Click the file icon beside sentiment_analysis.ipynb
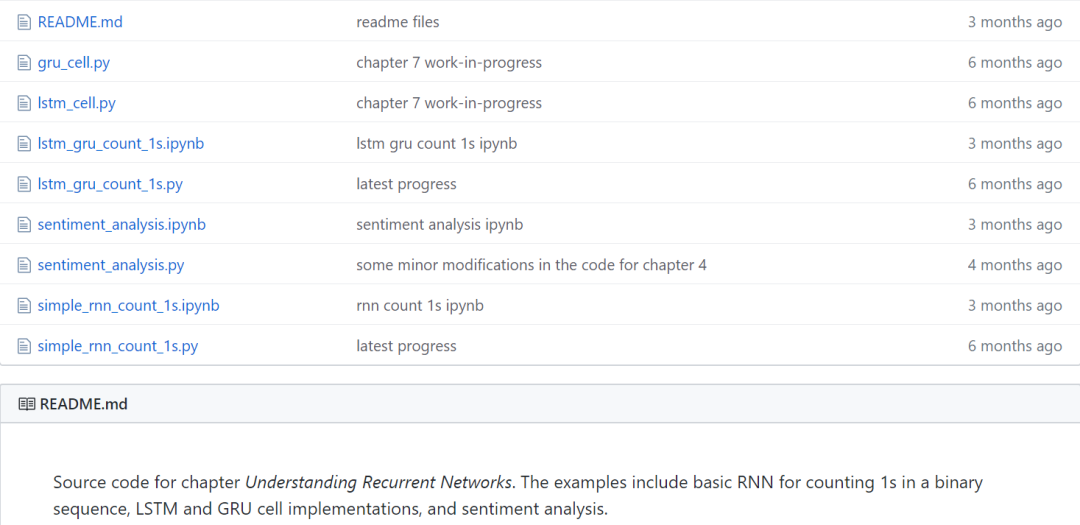 [24, 224]
